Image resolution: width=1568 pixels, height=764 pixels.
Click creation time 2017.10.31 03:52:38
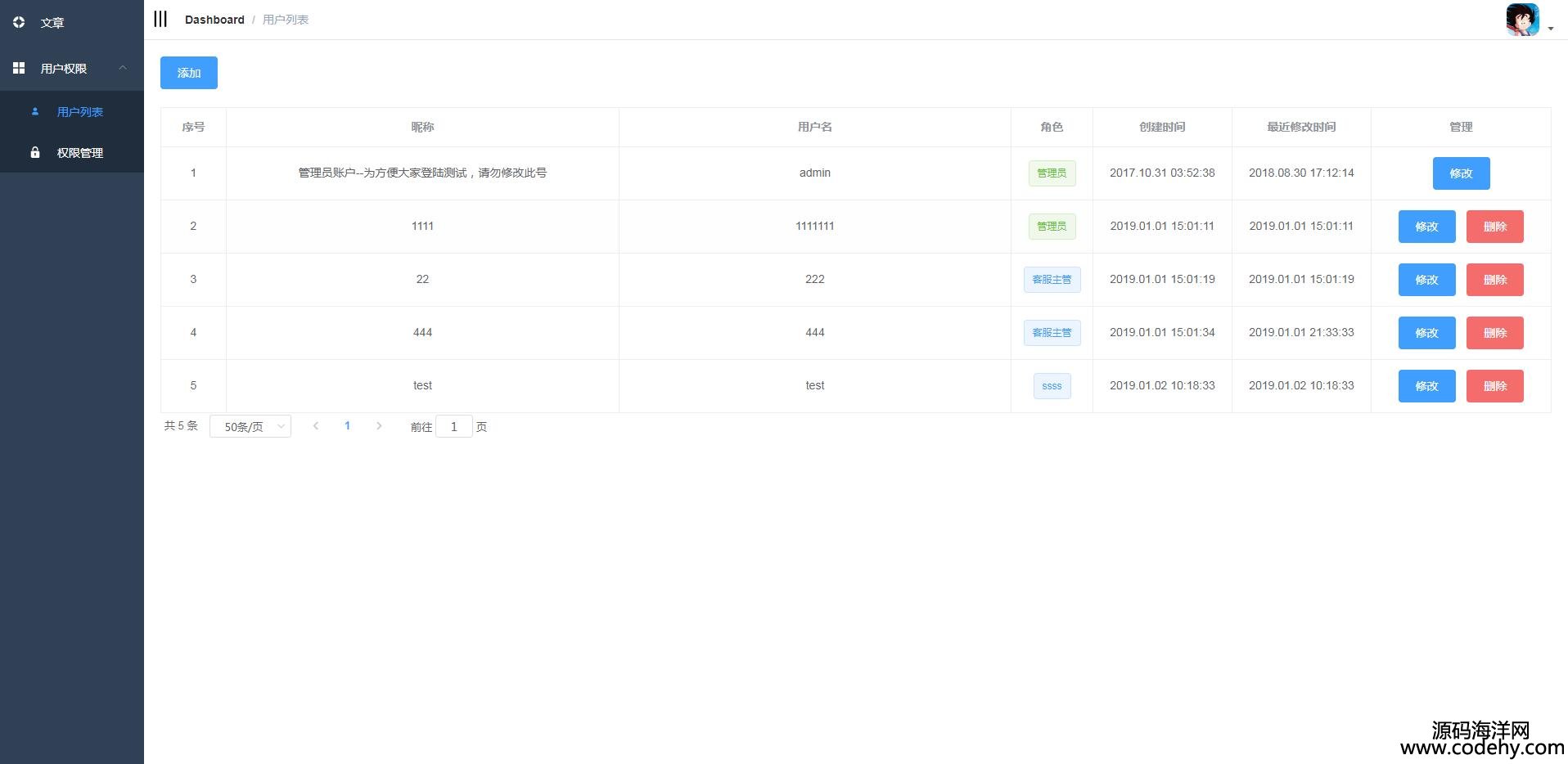pyautogui.click(x=1162, y=173)
